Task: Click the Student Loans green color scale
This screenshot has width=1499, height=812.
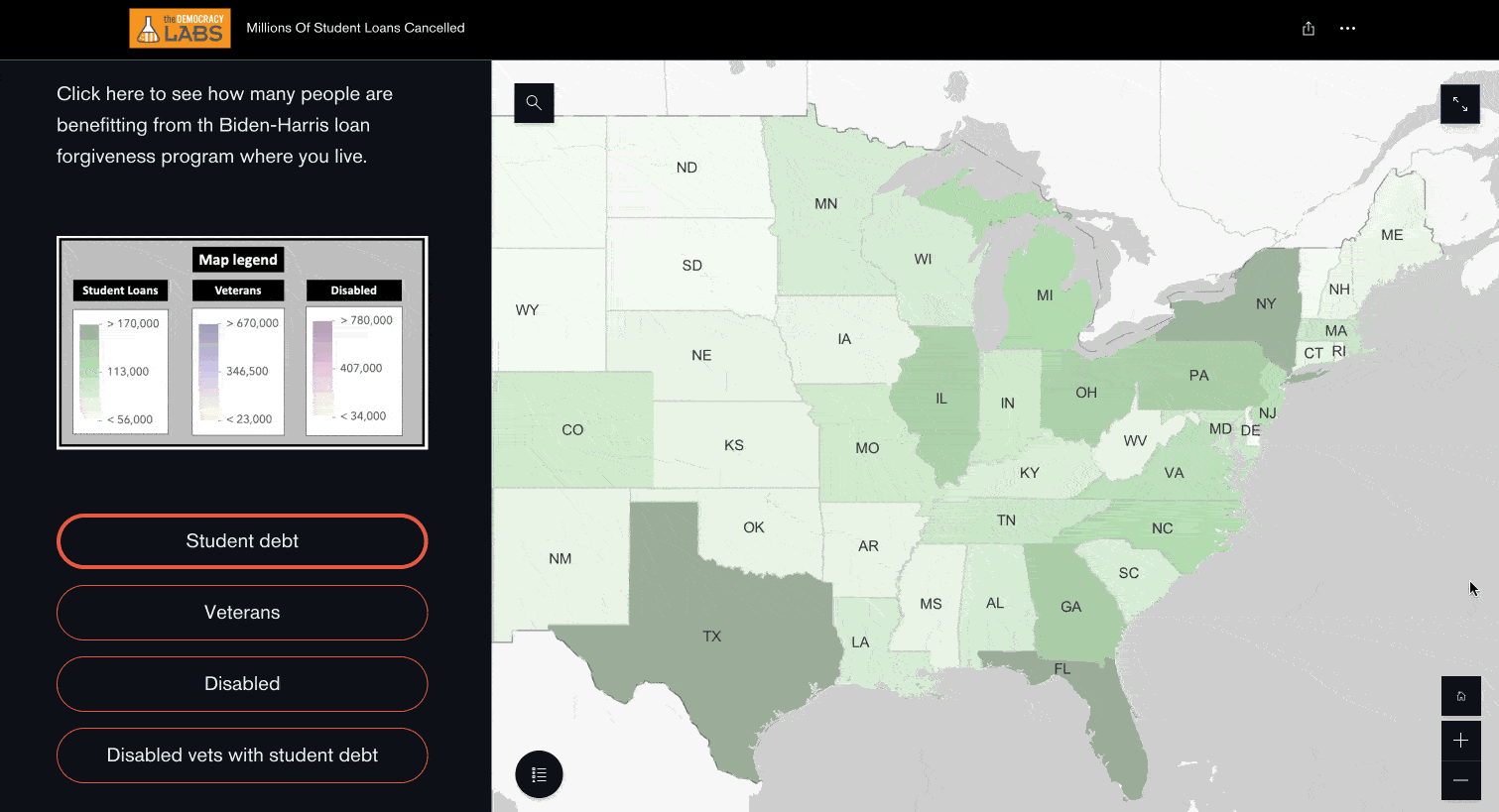Action: (89, 372)
